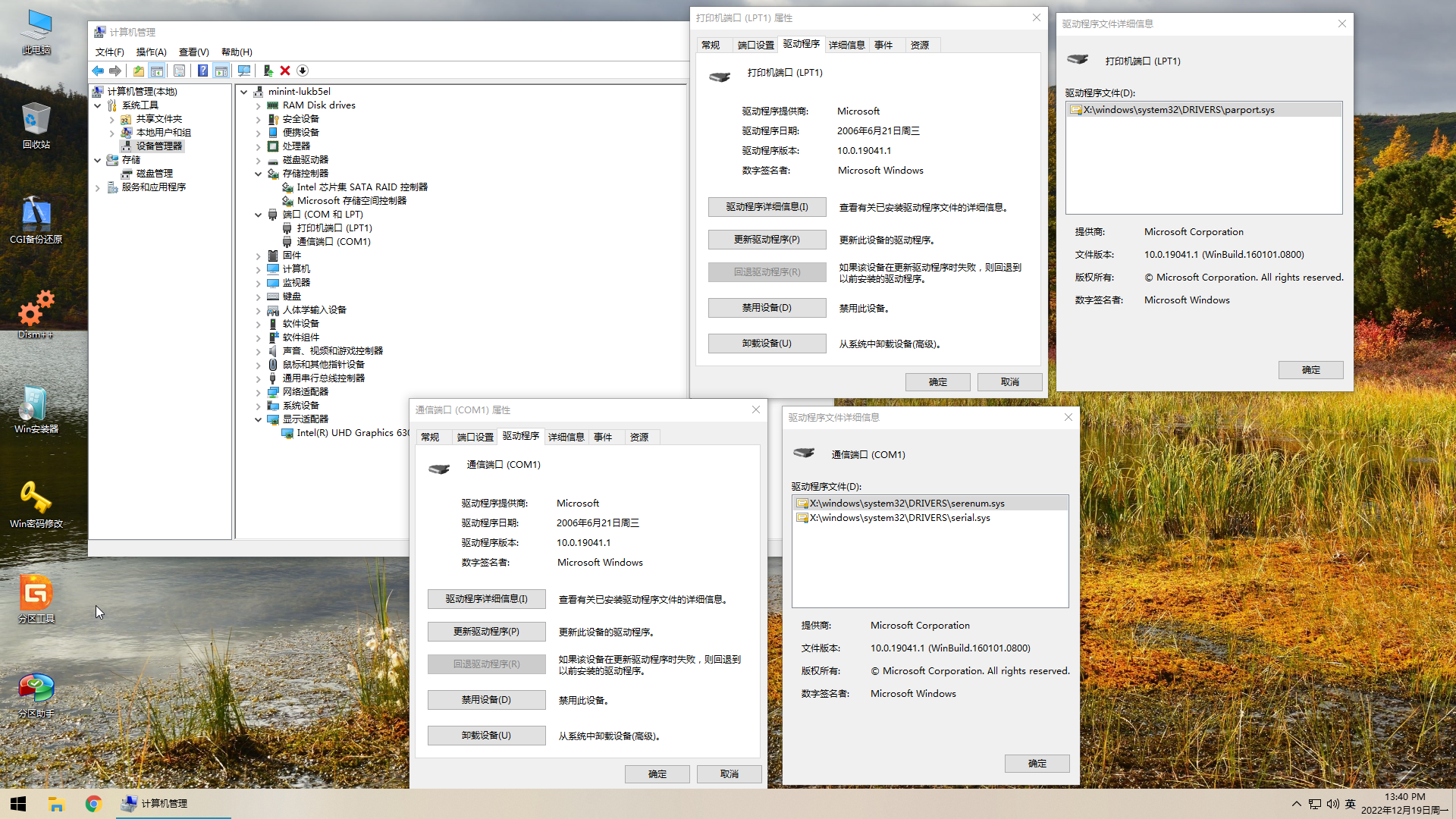Toggle the show/hide console tree toolbar icon
The image size is (1456, 819).
pos(156,71)
